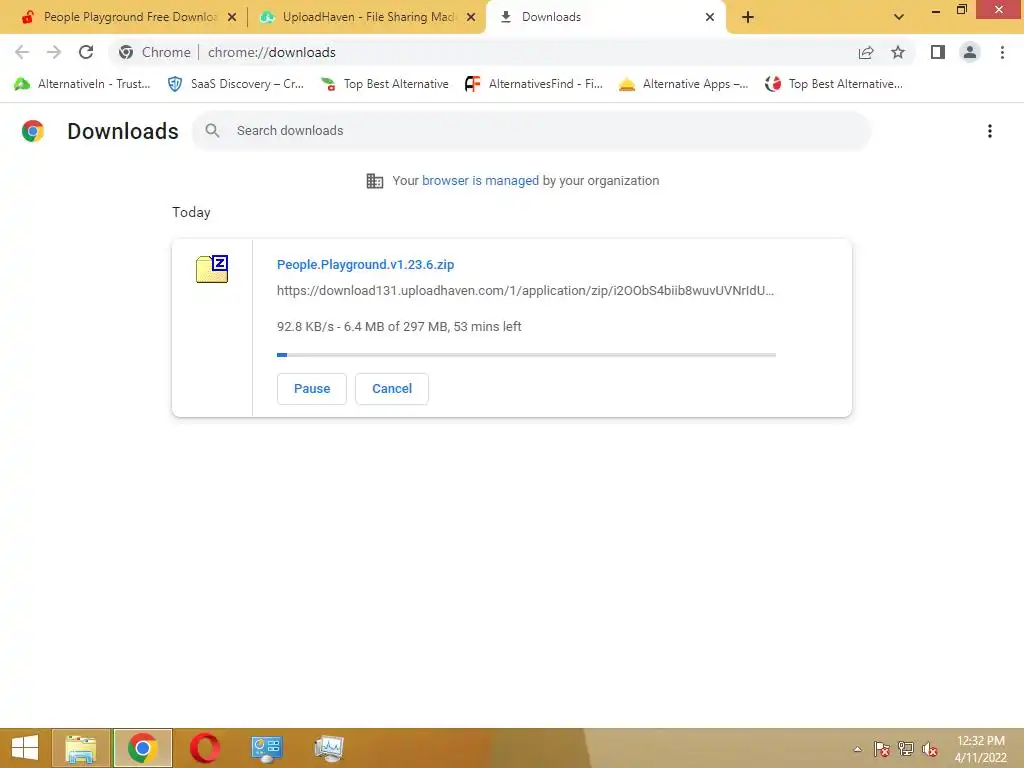
Task: Cancel the People Playground download
Action: [x=392, y=389]
